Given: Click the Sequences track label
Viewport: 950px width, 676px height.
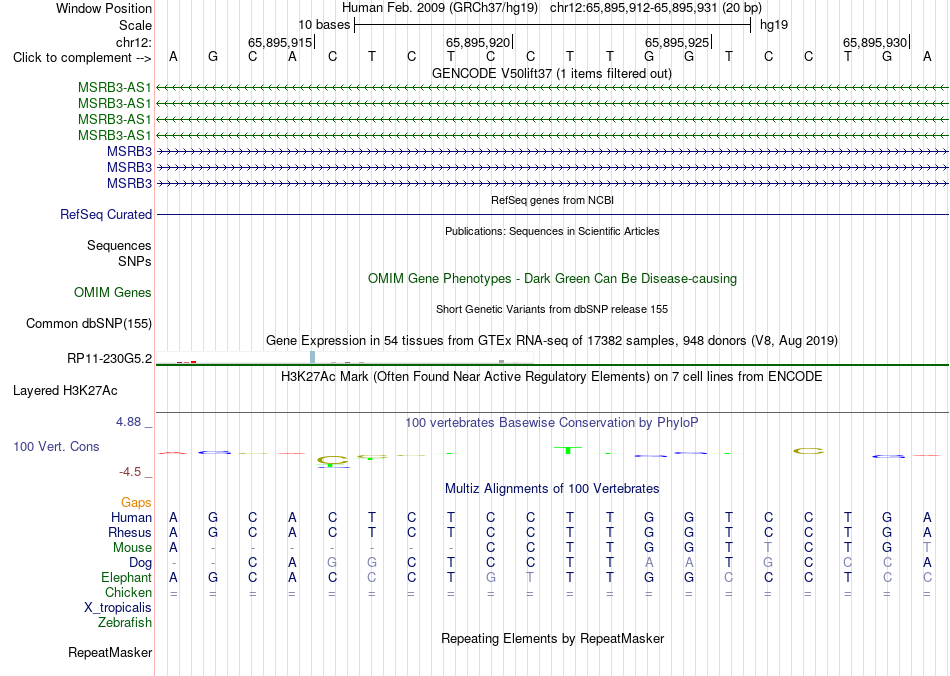Looking at the screenshot, I should tap(119, 245).
